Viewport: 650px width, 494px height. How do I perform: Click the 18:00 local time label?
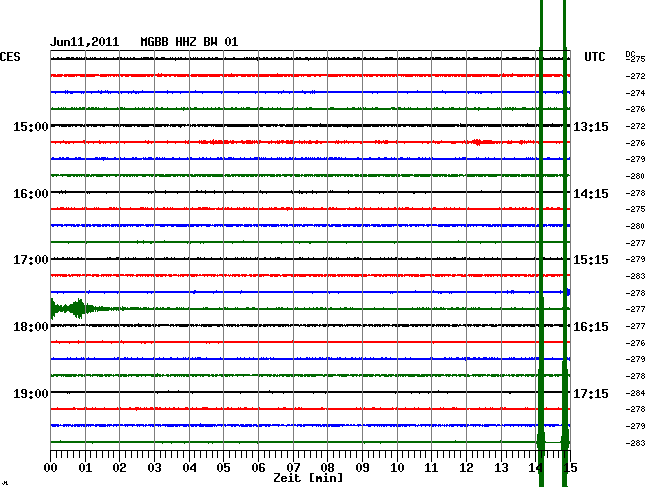click(x=31, y=327)
